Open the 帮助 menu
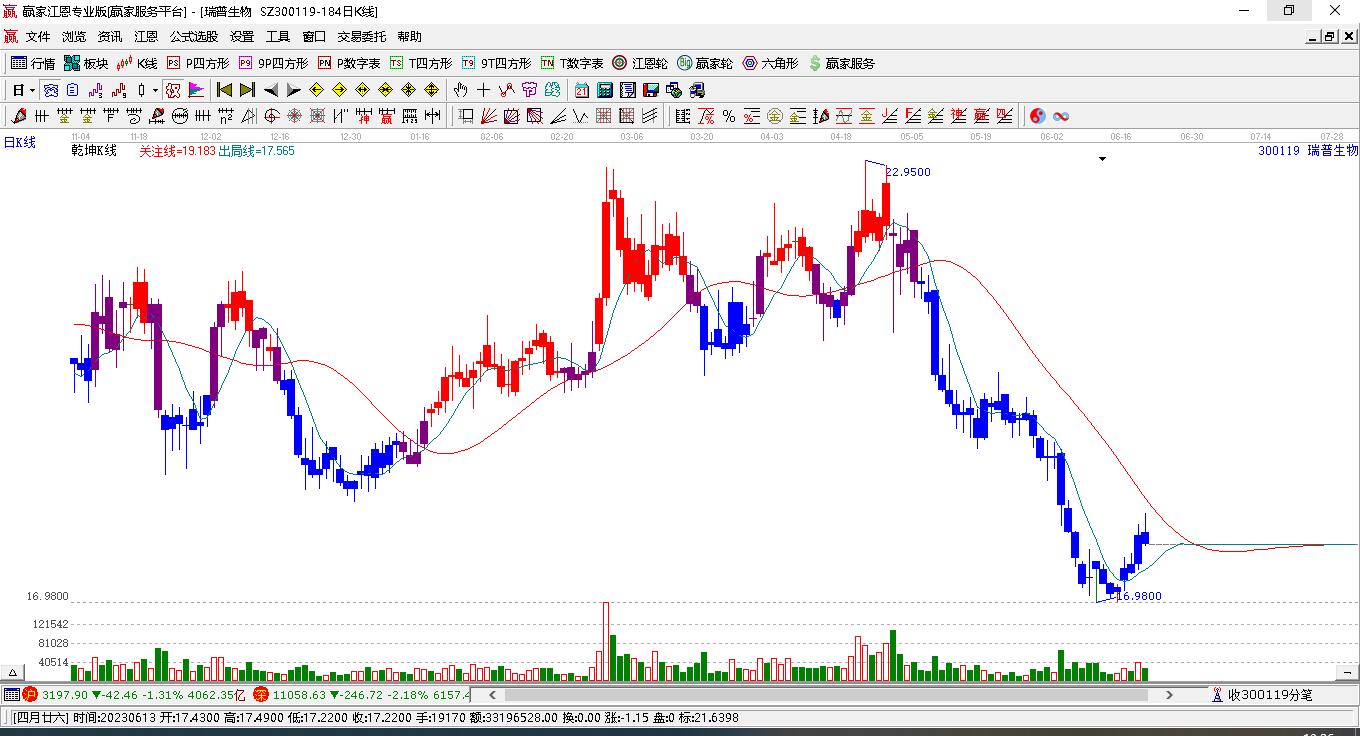Image resolution: width=1360 pixels, height=736 pixels. click(x=409, y=37)
